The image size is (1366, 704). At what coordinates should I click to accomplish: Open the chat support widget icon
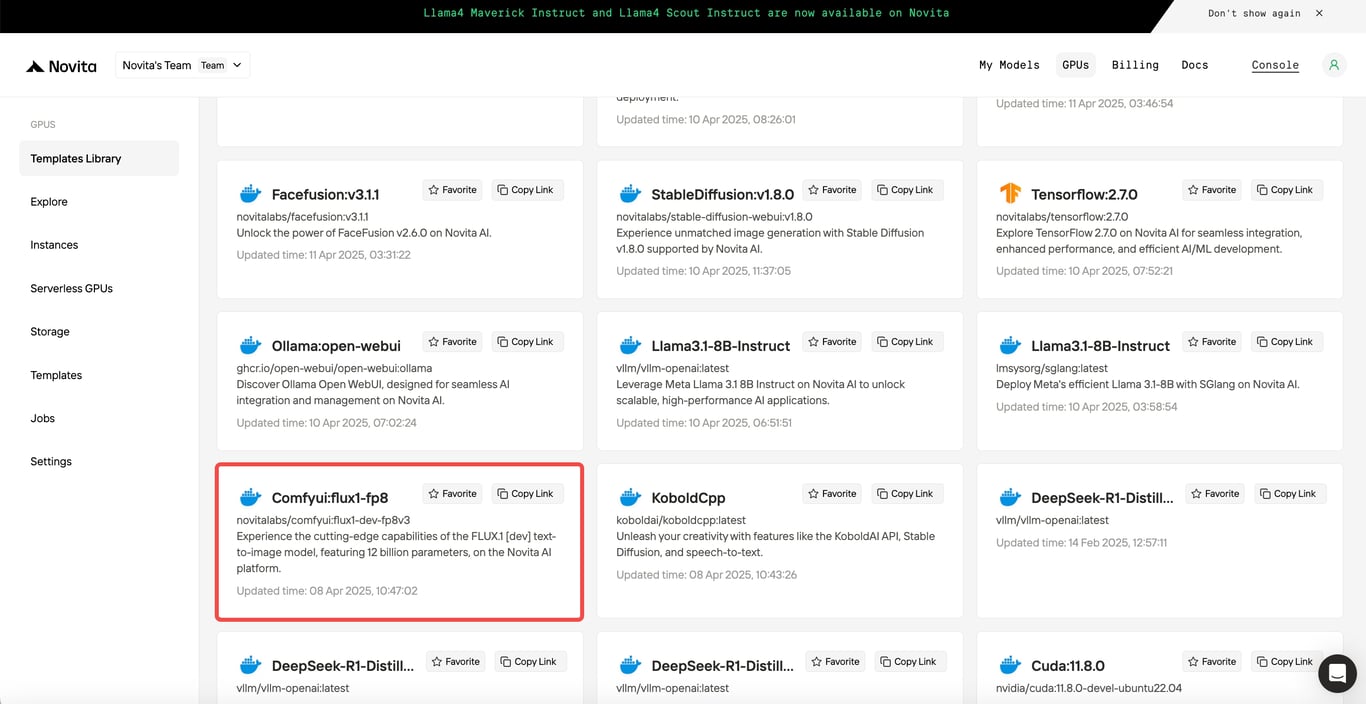1337,673
